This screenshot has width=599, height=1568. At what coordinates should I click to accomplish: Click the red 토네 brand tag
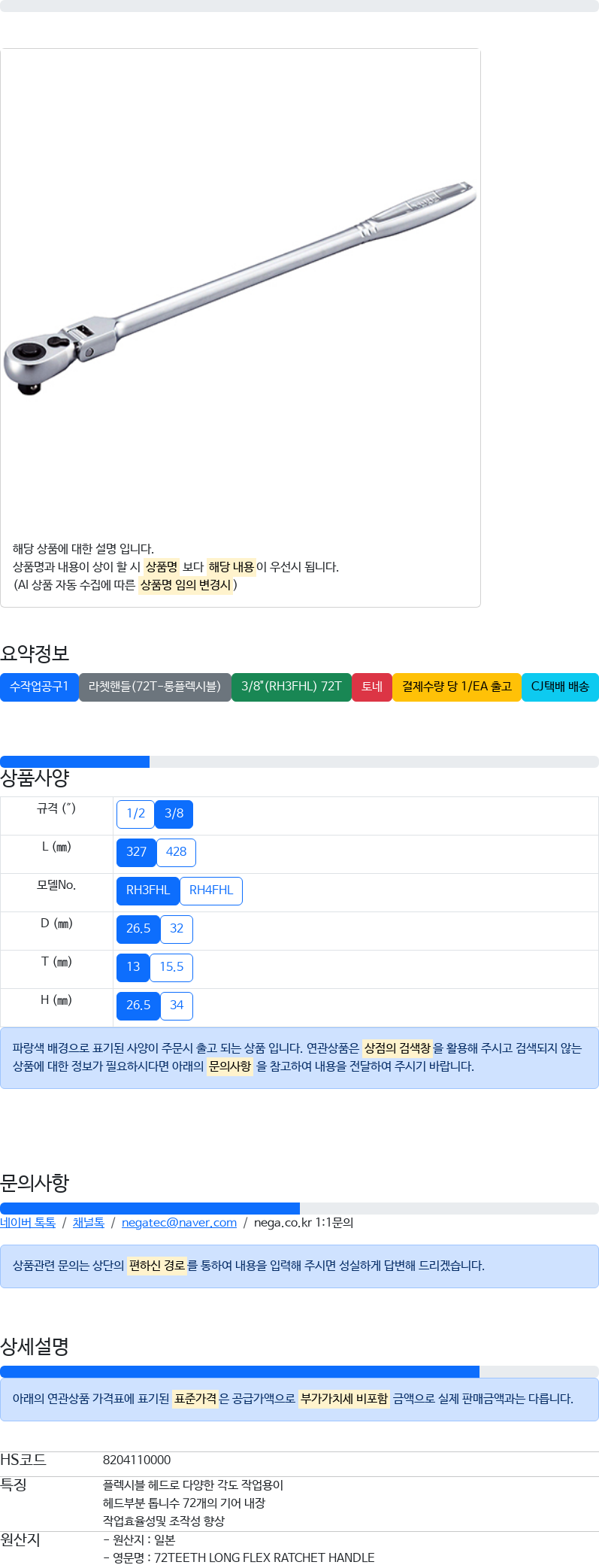pos(372,687)
